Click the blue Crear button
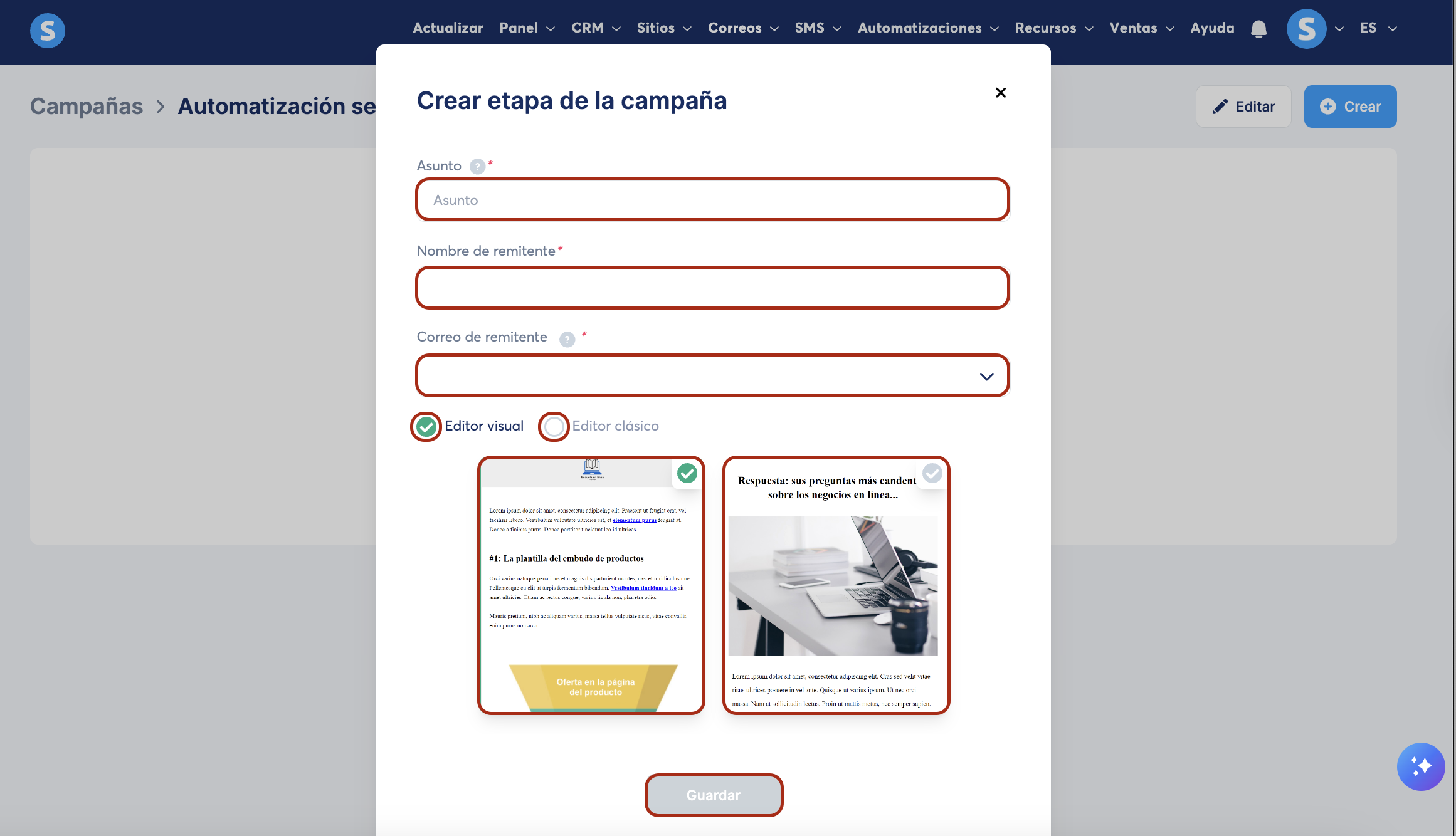Image resolution: width=1456 pixels, height=836 pixels. pyautogui.click(x=1350, y=107)
